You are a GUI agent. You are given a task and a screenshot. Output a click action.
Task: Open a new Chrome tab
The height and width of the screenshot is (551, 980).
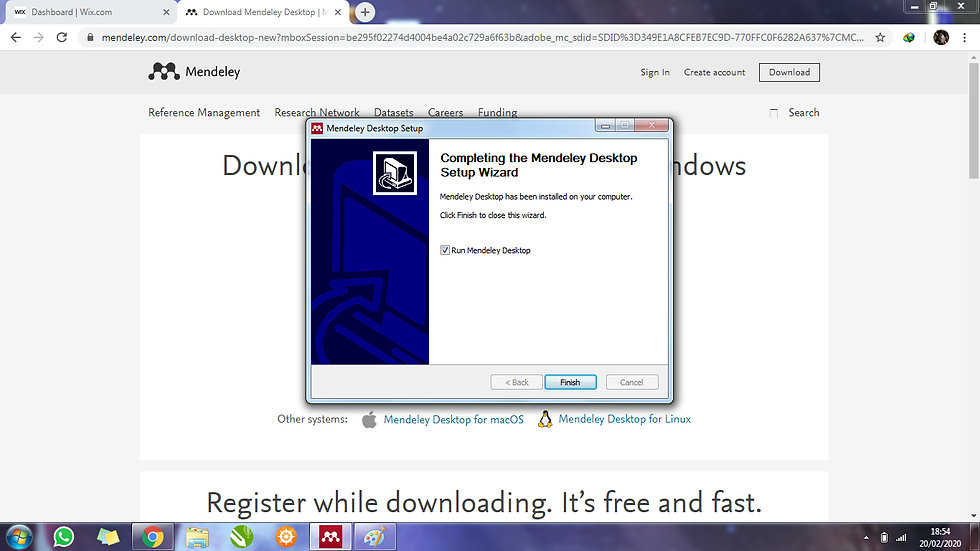point(365,12)
